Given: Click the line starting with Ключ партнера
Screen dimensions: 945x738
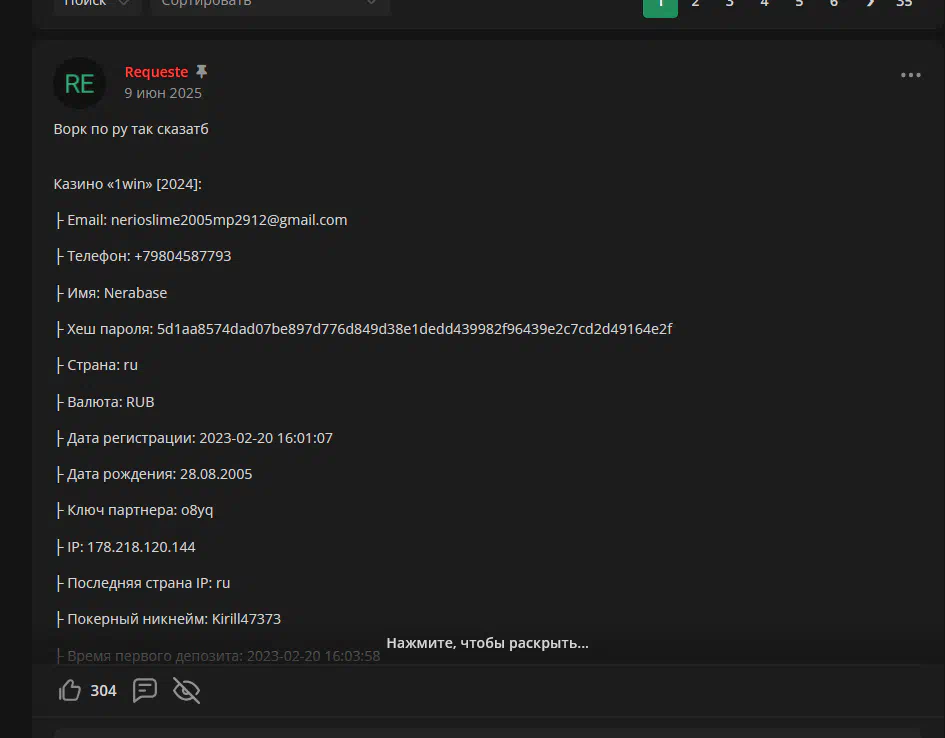Looking at the screenshot, I should pyautogui.click(x=134, y=510).
